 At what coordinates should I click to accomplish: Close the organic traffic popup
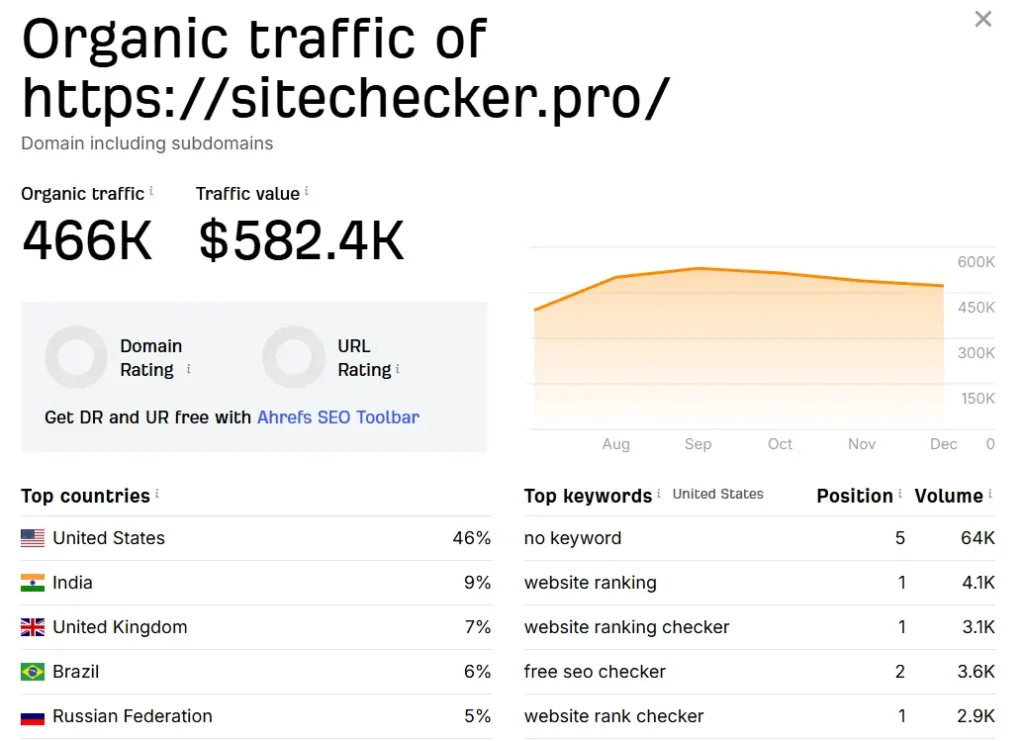983,19
